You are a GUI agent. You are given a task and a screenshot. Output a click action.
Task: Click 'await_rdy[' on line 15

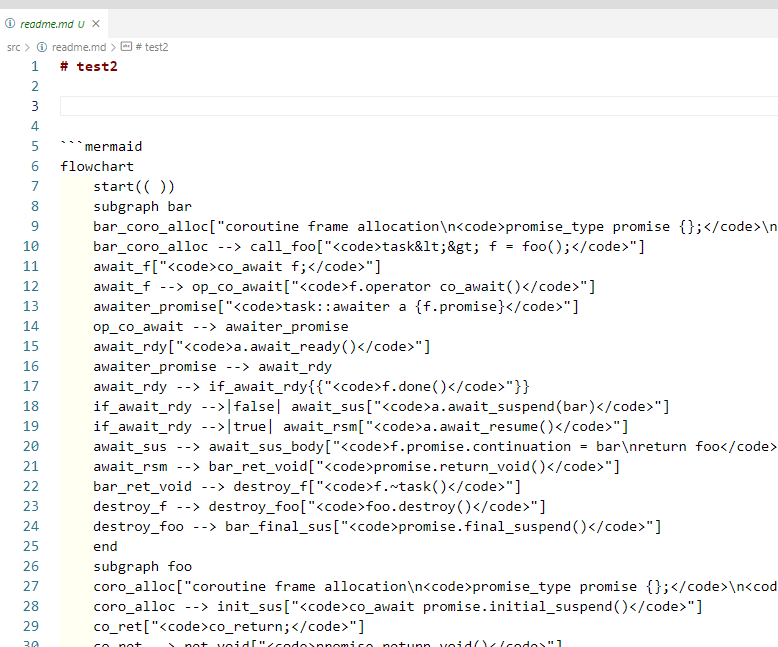pyautogui.click(x=134, y=346)
